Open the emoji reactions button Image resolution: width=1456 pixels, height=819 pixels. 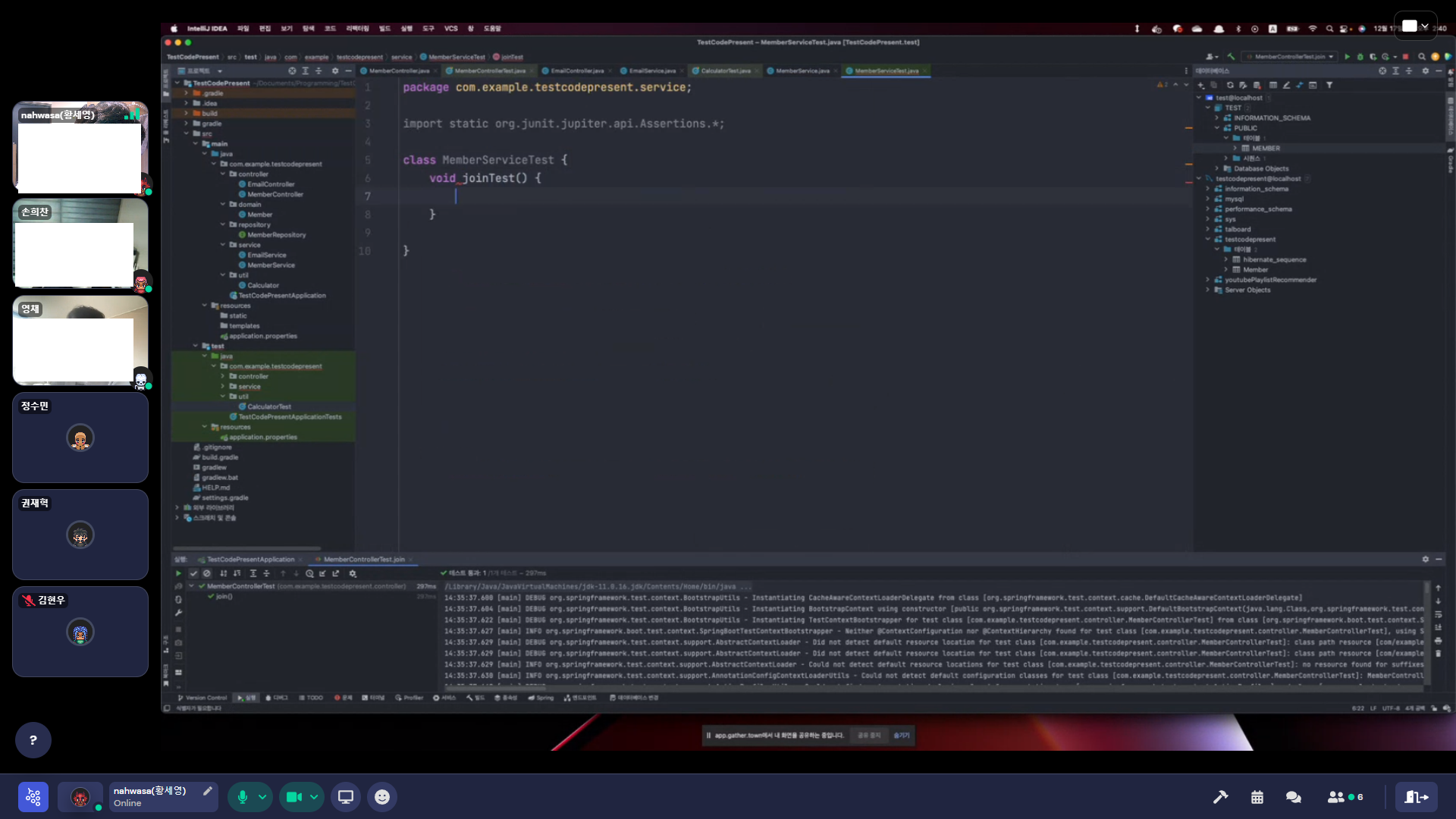click(x=382, y=797)
